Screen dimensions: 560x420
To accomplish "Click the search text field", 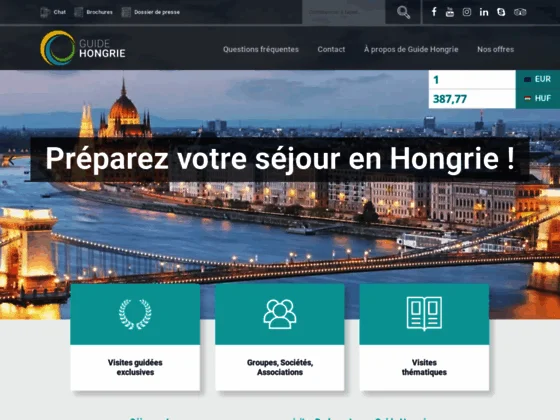I will pos(344,12).
